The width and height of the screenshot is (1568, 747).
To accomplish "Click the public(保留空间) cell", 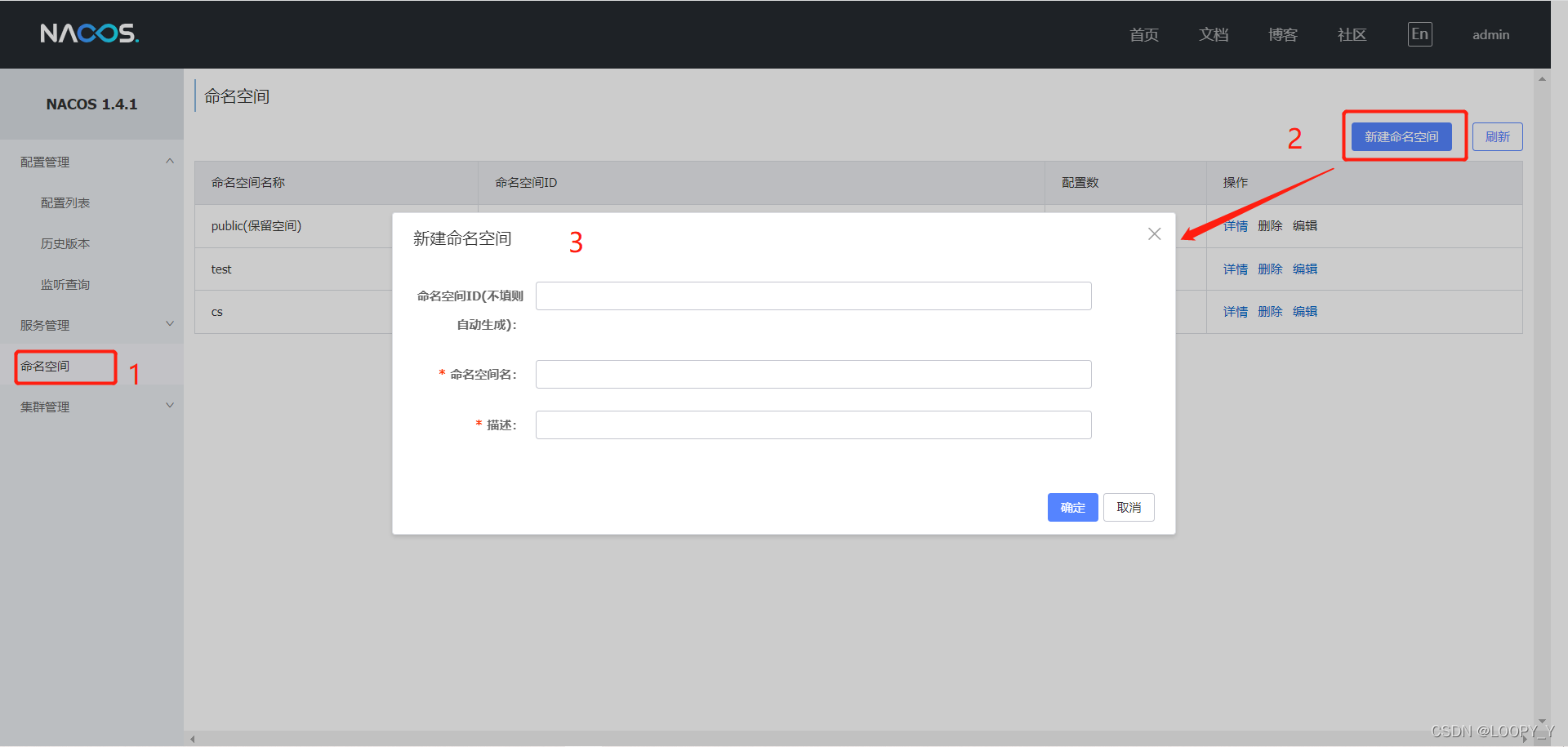I will click(256, 226).
